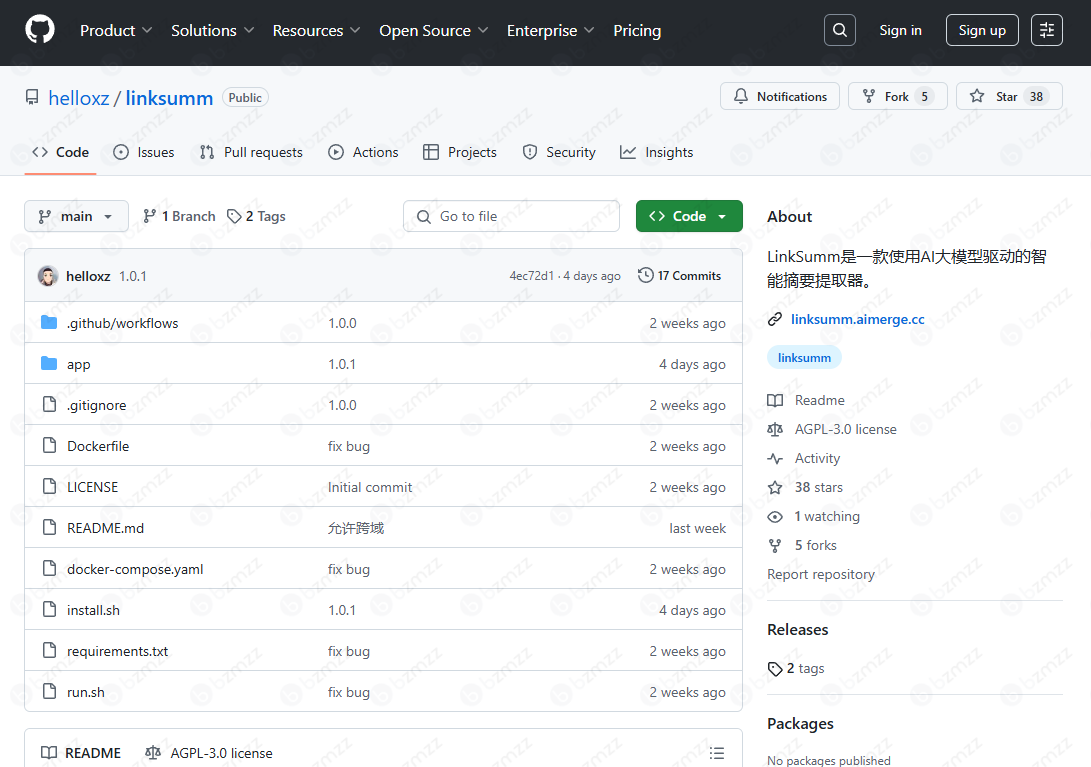Image resolution: width=1091 pixels, height=767 pixels.
Task: Switch to the Security tab
Action: (559, 152)
